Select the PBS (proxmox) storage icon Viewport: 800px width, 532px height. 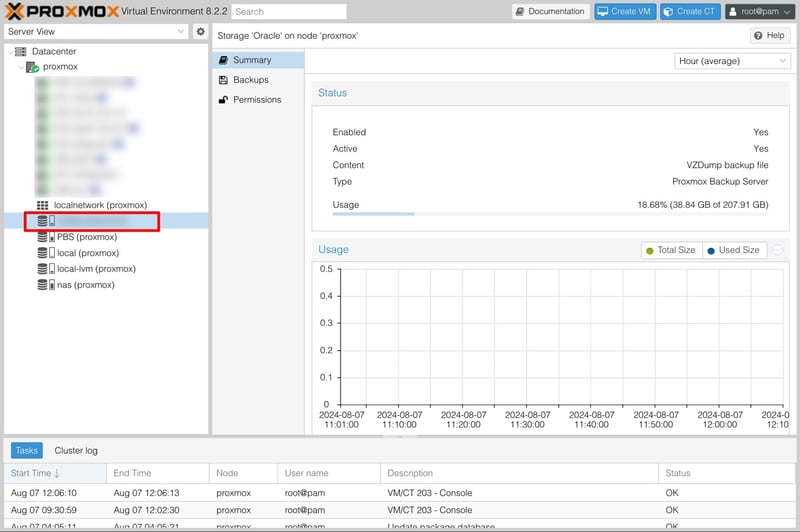[x=46, y=237]
